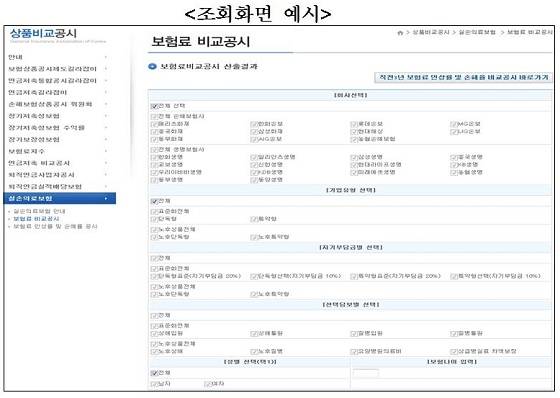Viewport: 560px width, 398px height.
Task: Toggle the 전체 선택 checkbox in 회사선택
Action: click(154, 106)
